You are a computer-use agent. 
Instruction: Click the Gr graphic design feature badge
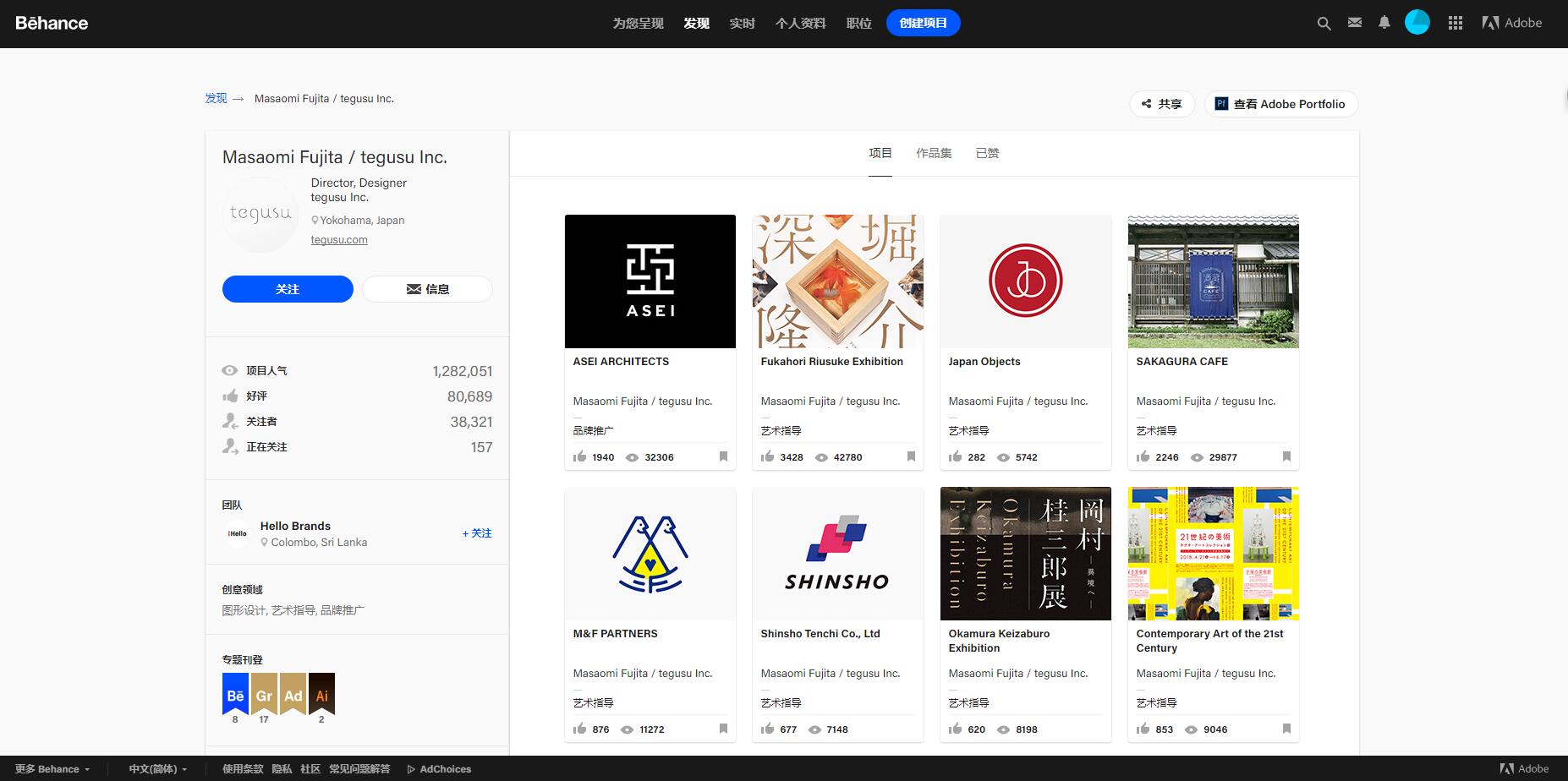coord(264,694)
